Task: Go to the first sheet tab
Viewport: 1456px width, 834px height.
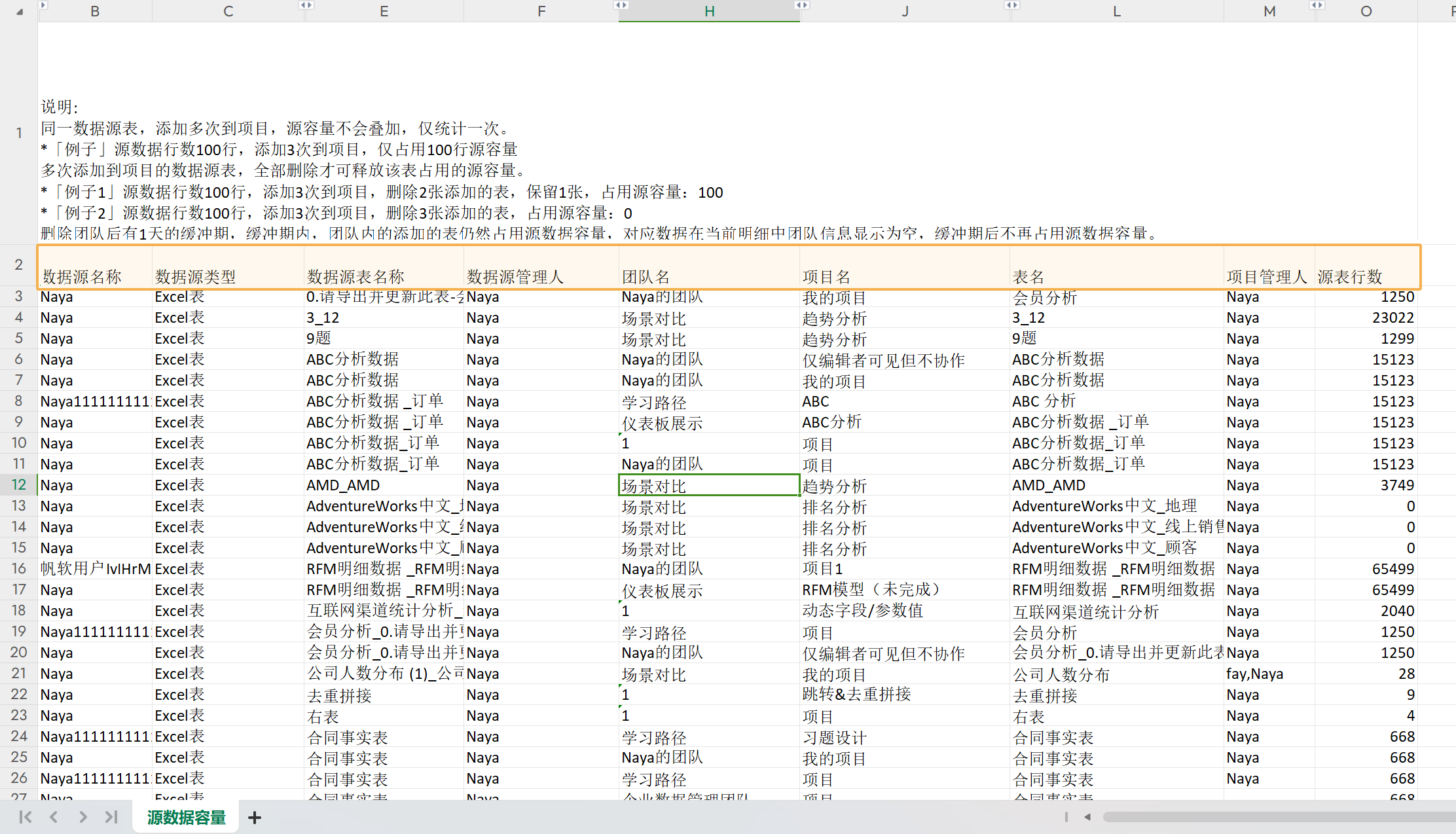Action: (x=26, y=817)
